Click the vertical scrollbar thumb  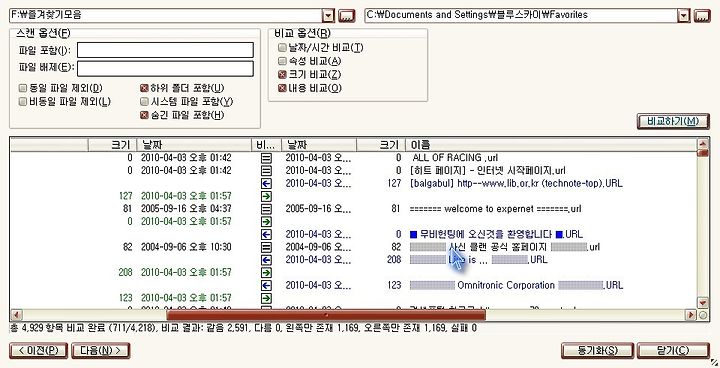point(703,153)
